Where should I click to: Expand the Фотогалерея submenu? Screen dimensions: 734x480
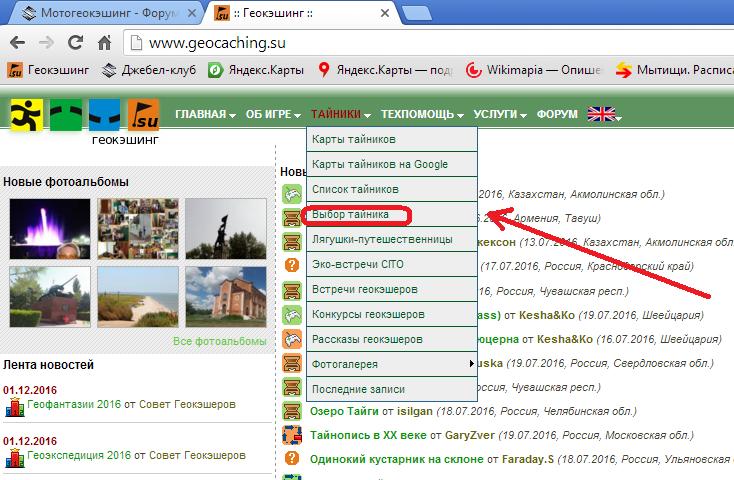tap(392, 364)
